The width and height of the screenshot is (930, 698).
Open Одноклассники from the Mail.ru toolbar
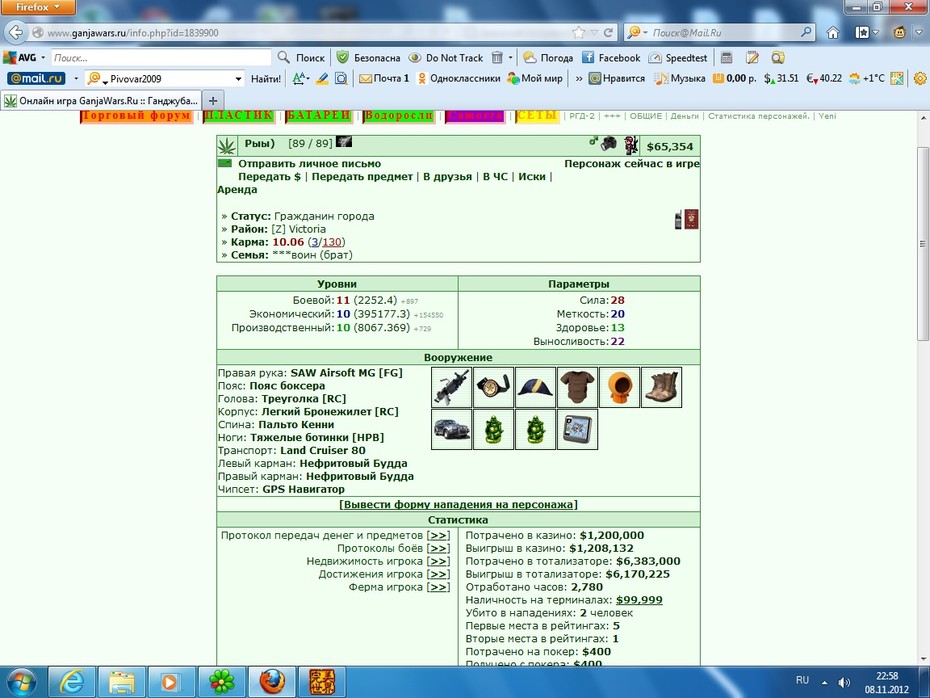pyautogui.click(x=458, y=78)
